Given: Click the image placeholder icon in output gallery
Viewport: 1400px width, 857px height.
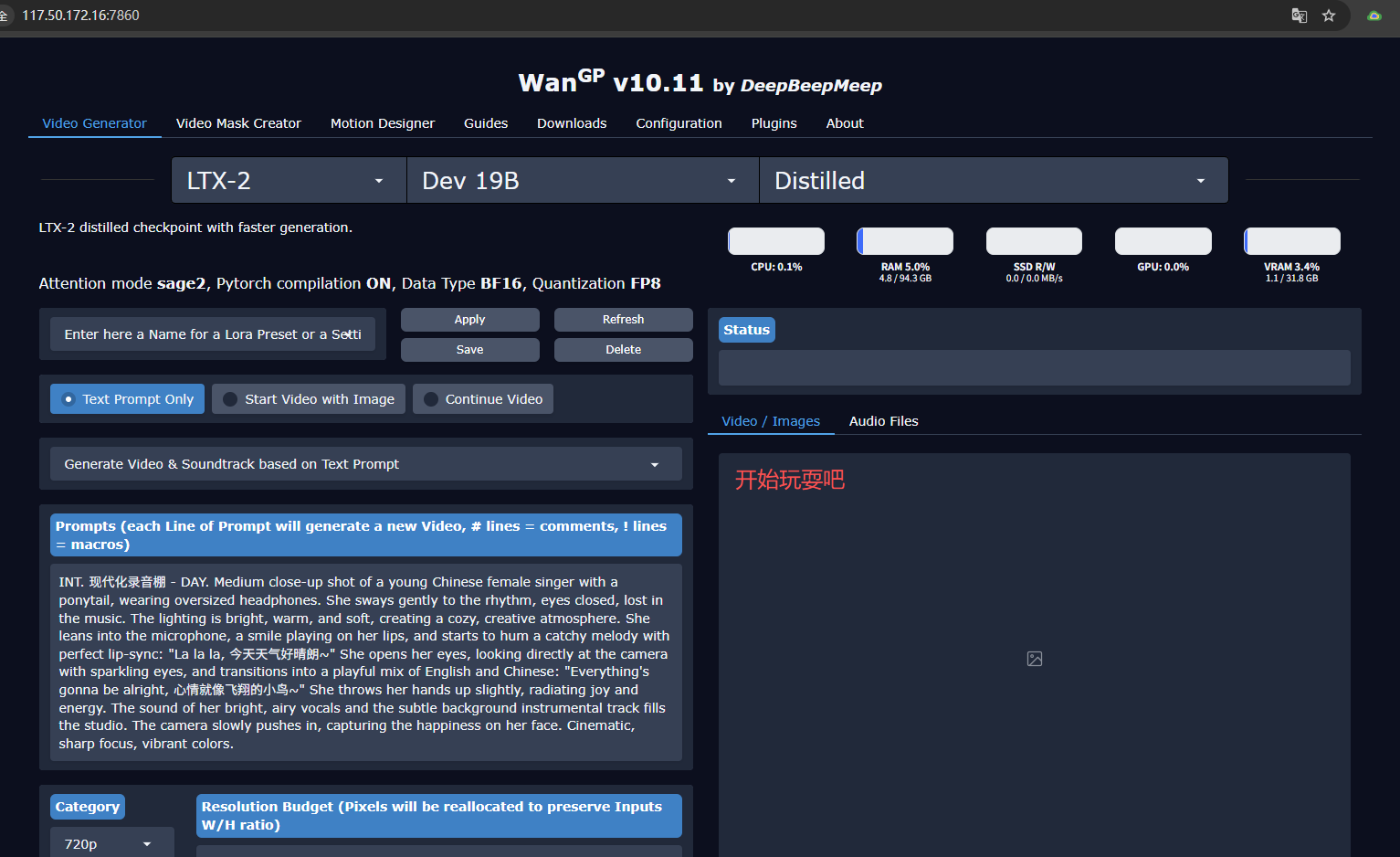Looking at the screenshot, I should 1034,659.
